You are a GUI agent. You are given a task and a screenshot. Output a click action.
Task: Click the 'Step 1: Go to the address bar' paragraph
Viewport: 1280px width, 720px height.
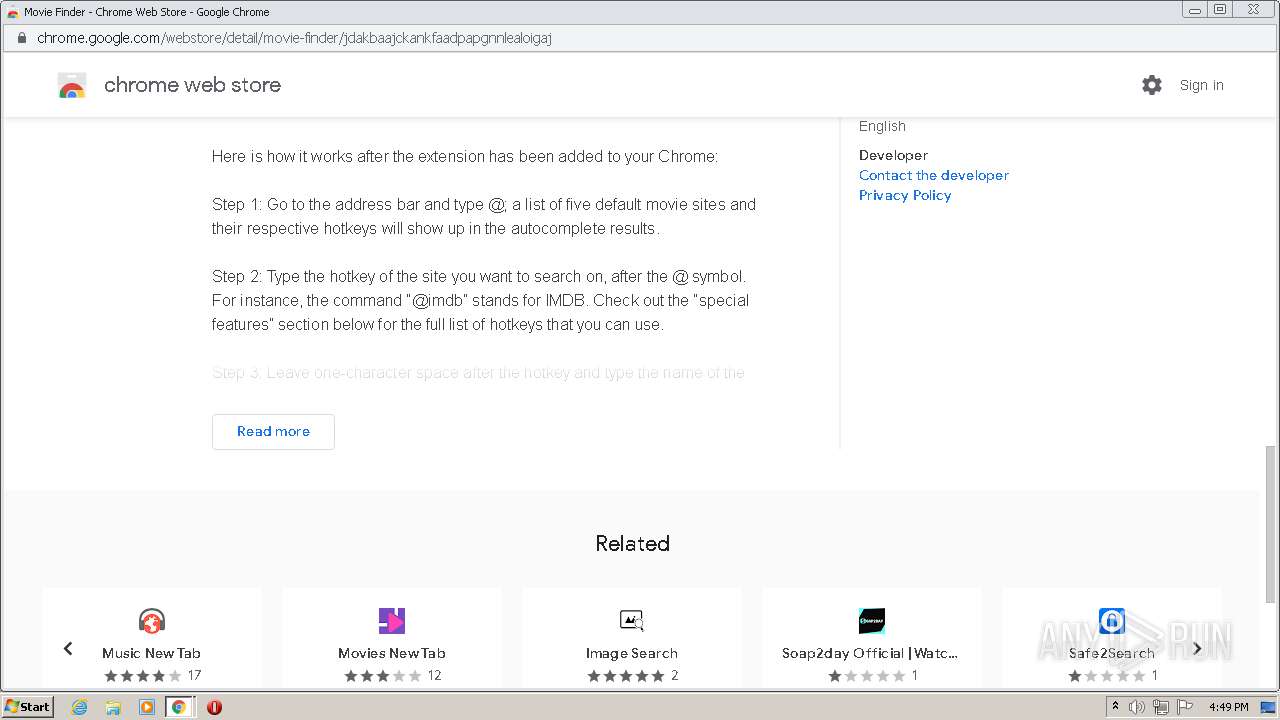pyautogui.click(x=484, y=216)
